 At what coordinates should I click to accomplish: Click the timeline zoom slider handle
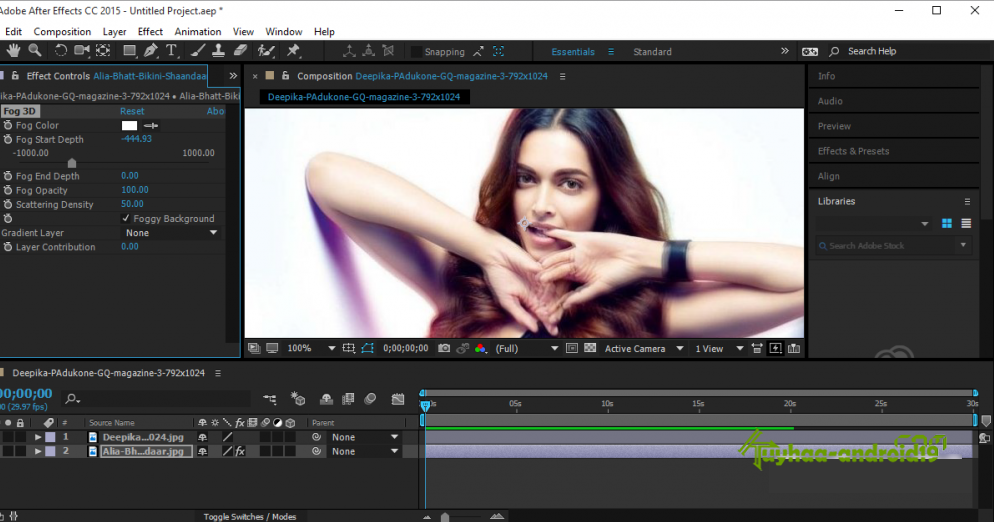point(445,517)
